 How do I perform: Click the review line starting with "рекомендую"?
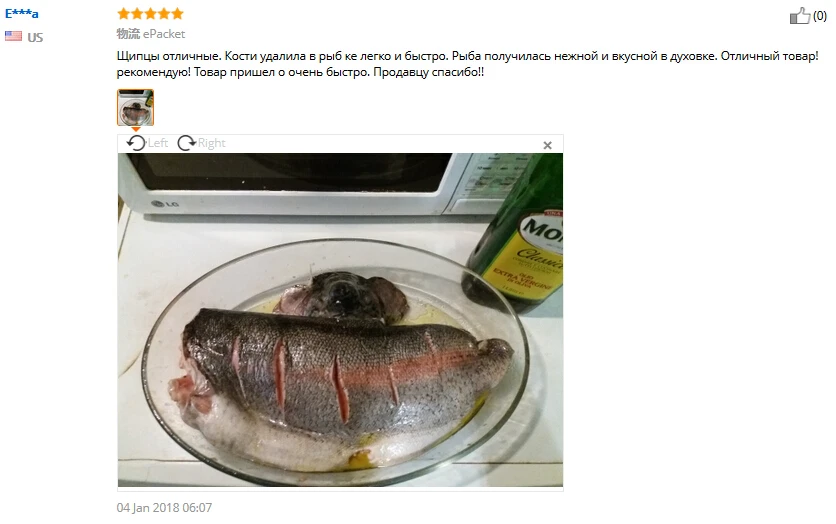pos(300,72)
